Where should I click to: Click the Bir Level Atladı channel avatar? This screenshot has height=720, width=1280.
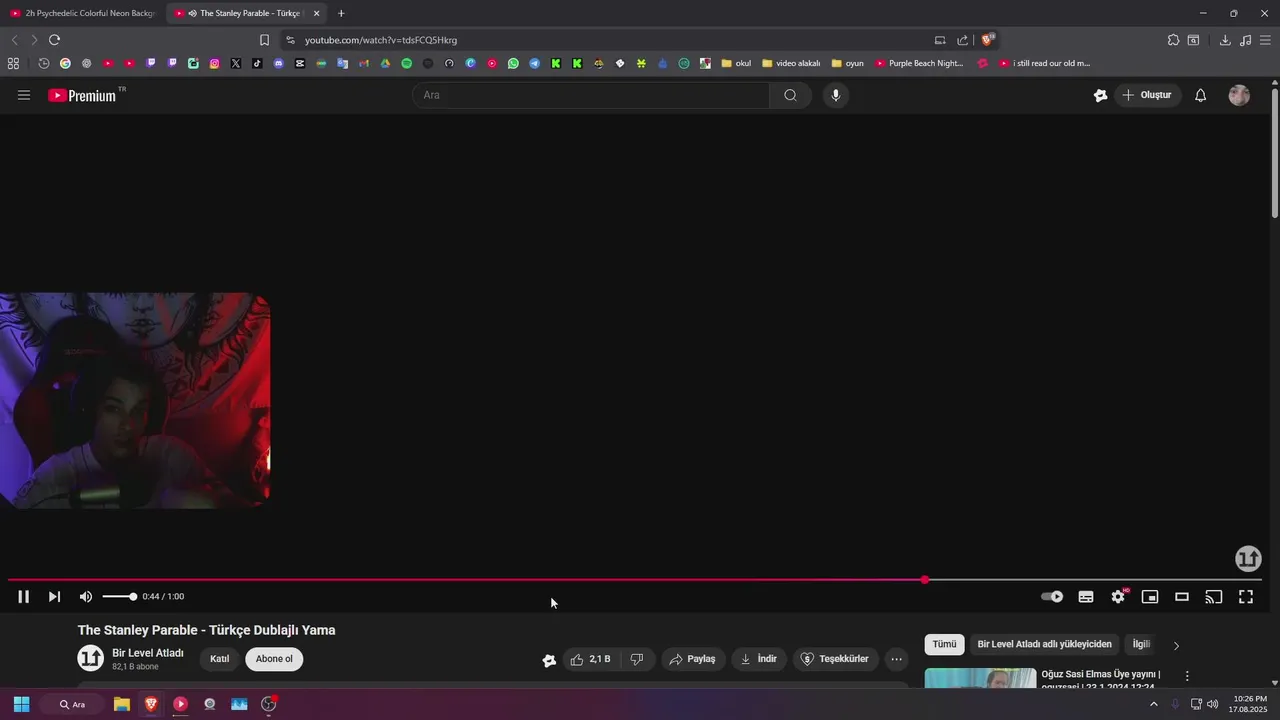coord(91,658)
